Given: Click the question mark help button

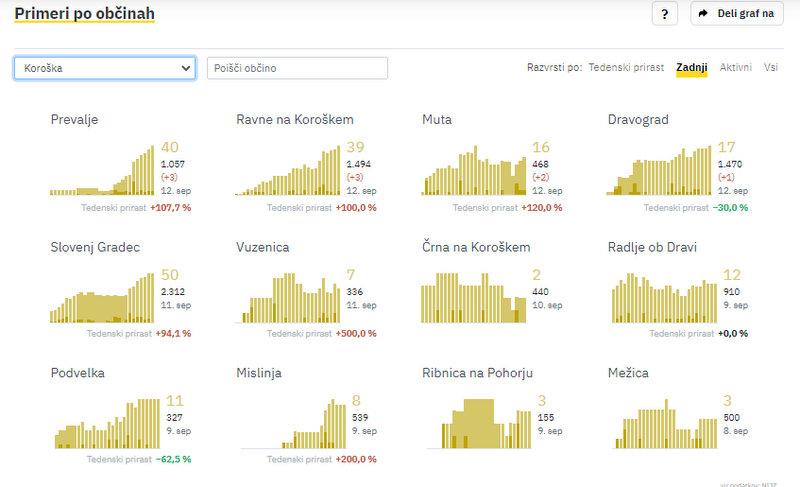Looking at the screenshot, I should point(665,14).
